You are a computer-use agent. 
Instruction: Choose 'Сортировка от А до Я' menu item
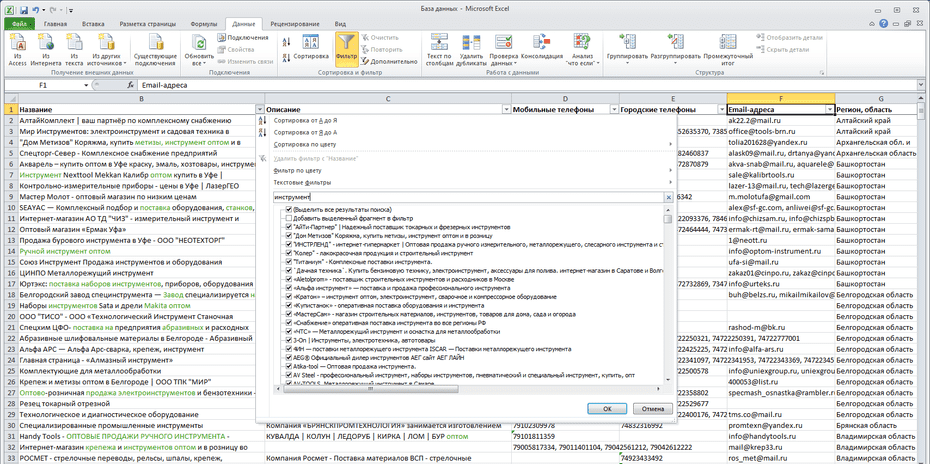[x=305, y=120]
